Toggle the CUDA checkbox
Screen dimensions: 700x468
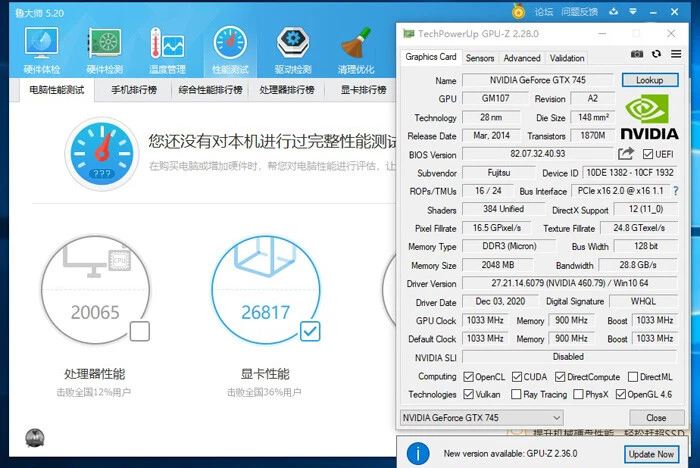(x=517, y=377)
